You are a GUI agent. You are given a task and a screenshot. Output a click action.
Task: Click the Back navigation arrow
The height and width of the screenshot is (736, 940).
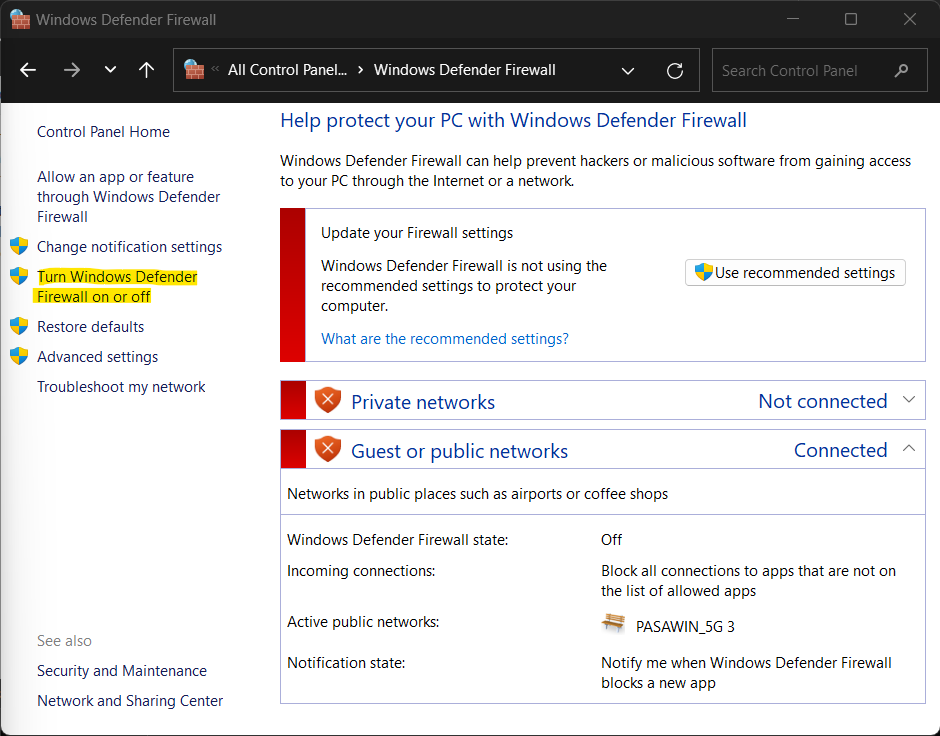point(28,70)
